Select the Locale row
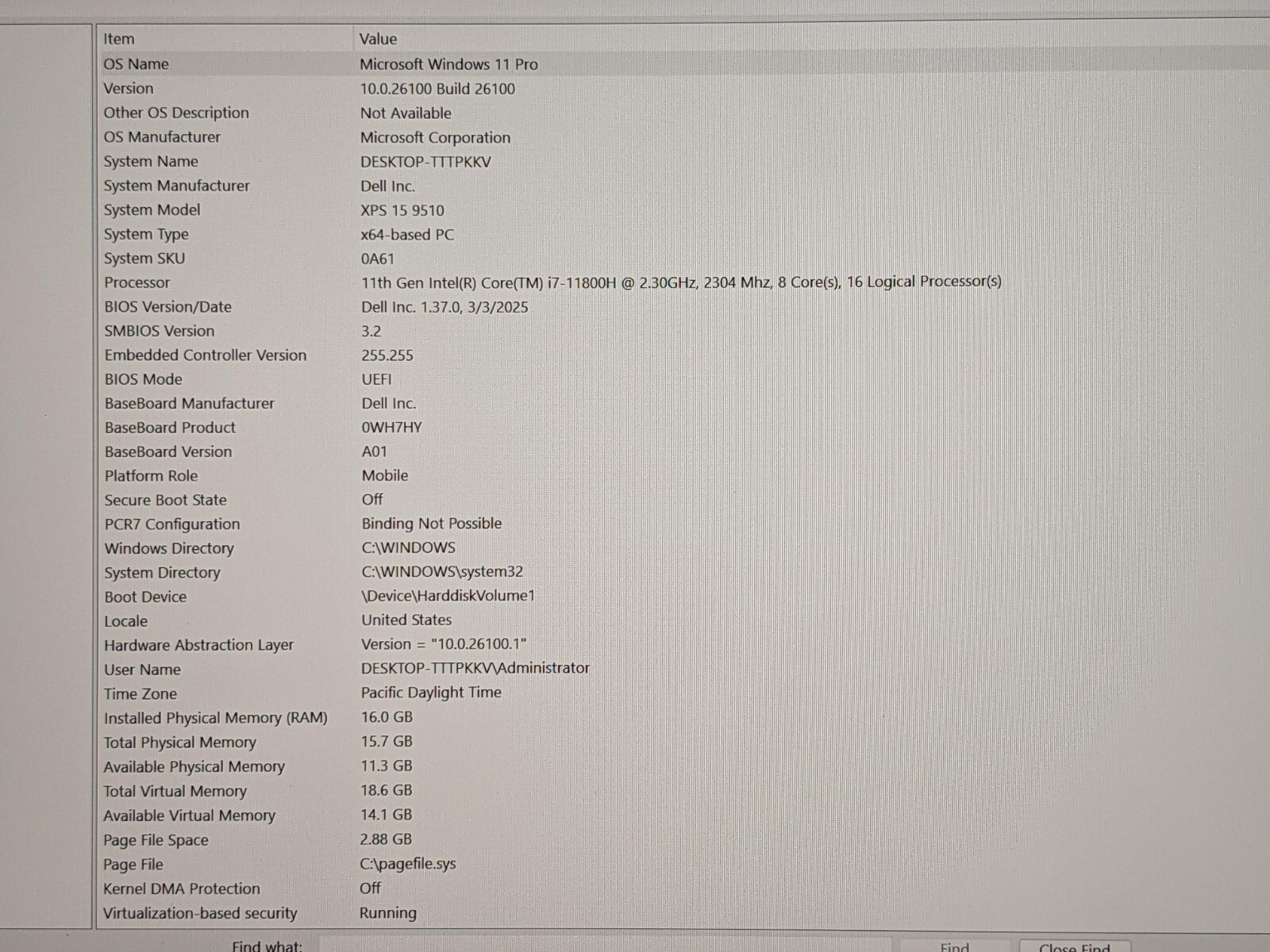The image size is (1270, 952). tap(683, 621)
